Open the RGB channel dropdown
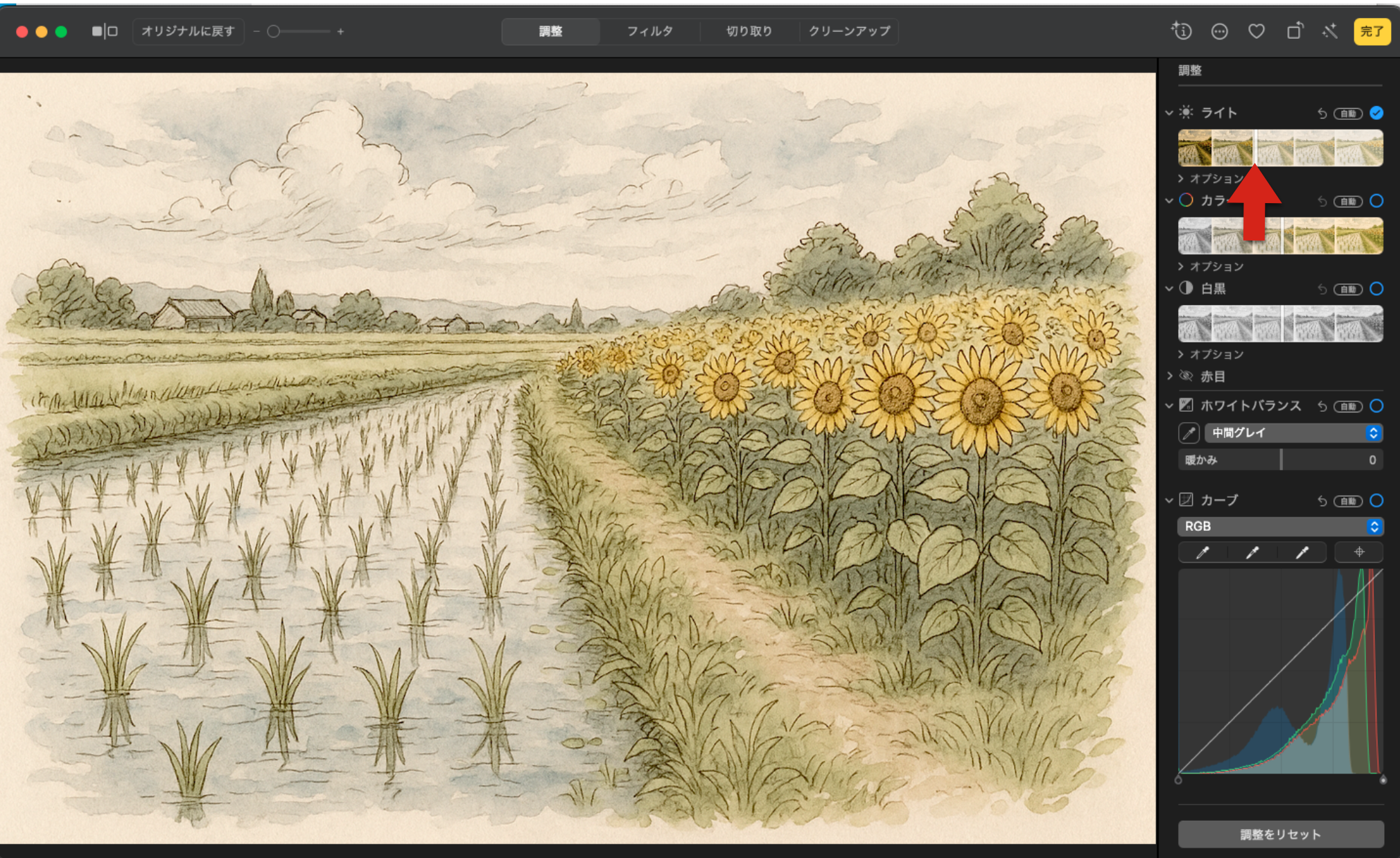Image resolution: width=1400 pixels, height=858 pixels. coord(1279,527)
